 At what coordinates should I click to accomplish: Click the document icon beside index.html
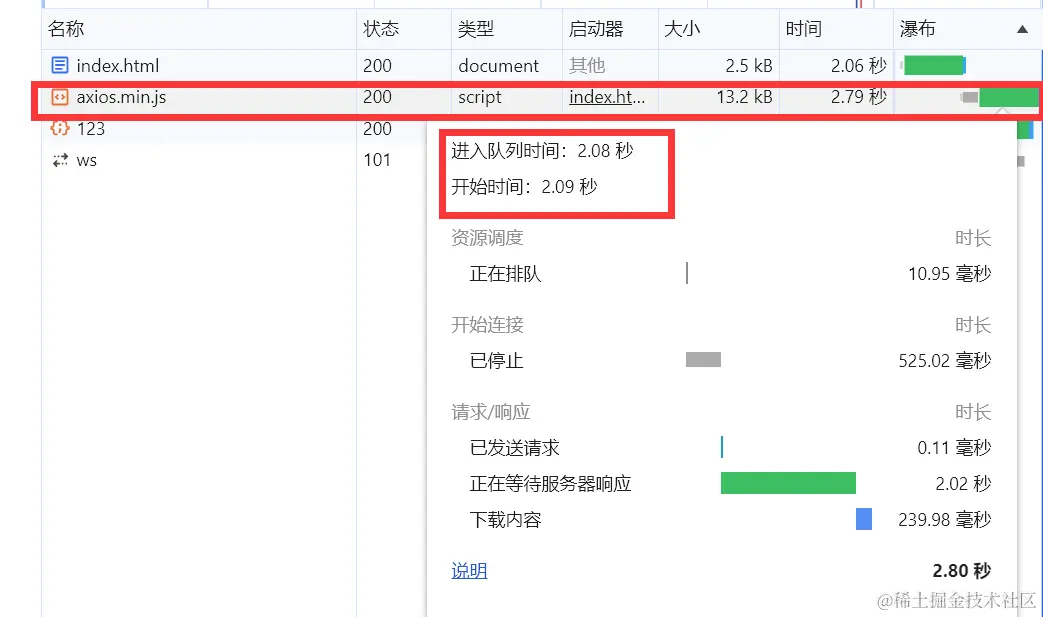60,65
